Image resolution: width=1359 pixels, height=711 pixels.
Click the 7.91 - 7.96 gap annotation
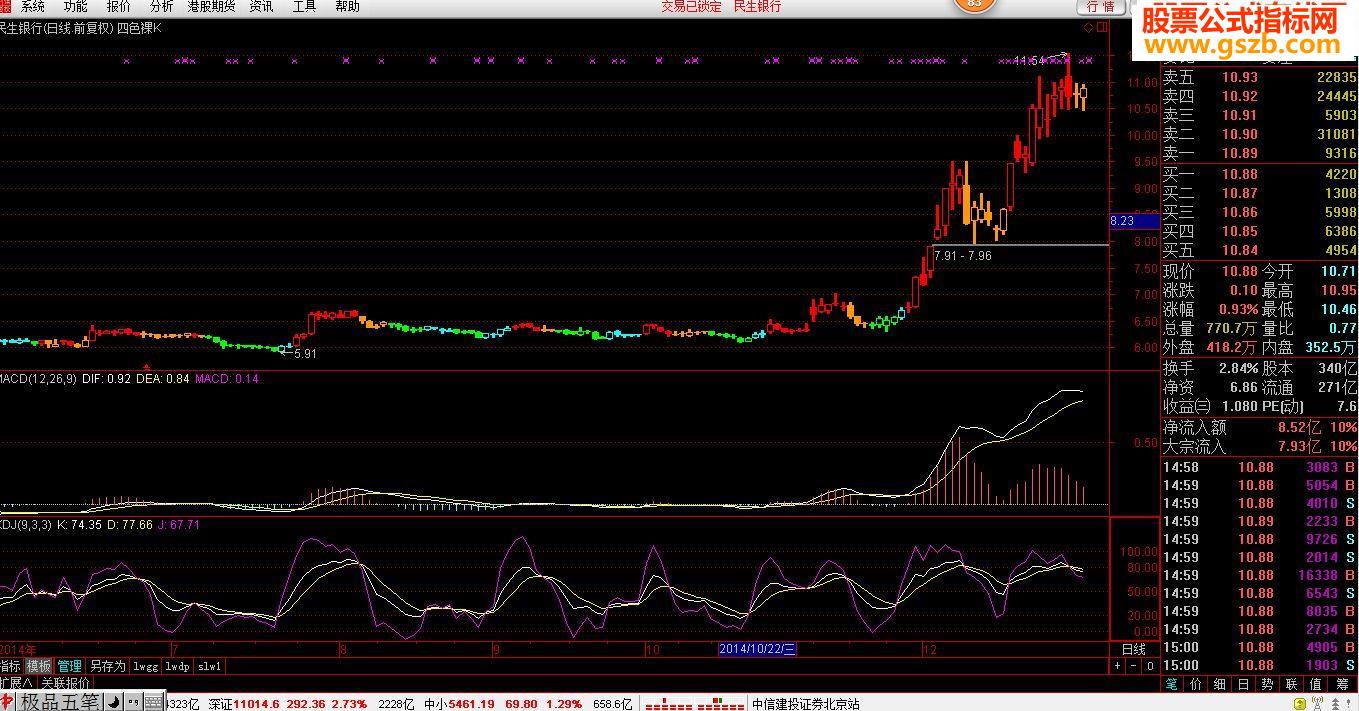tap(962, 256)
